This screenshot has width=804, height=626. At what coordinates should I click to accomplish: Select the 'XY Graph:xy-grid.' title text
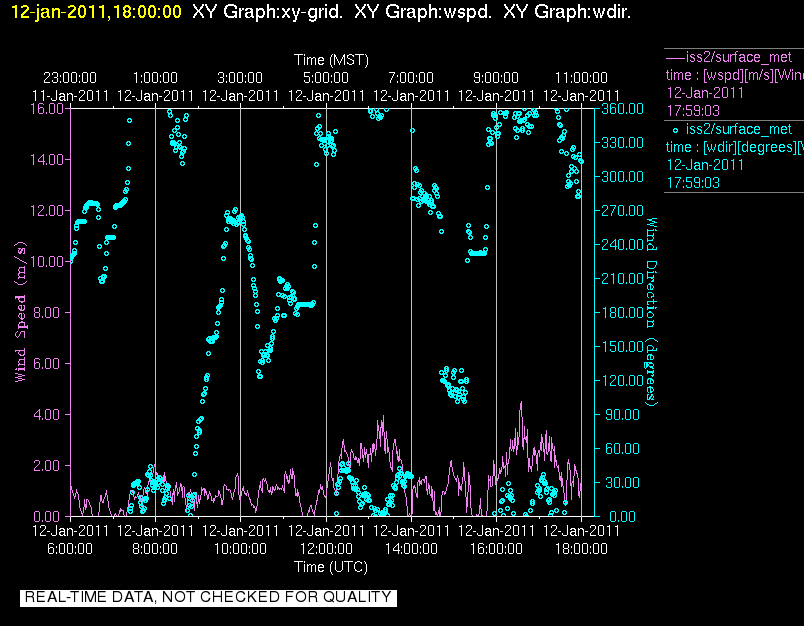(x=268, y=12)
